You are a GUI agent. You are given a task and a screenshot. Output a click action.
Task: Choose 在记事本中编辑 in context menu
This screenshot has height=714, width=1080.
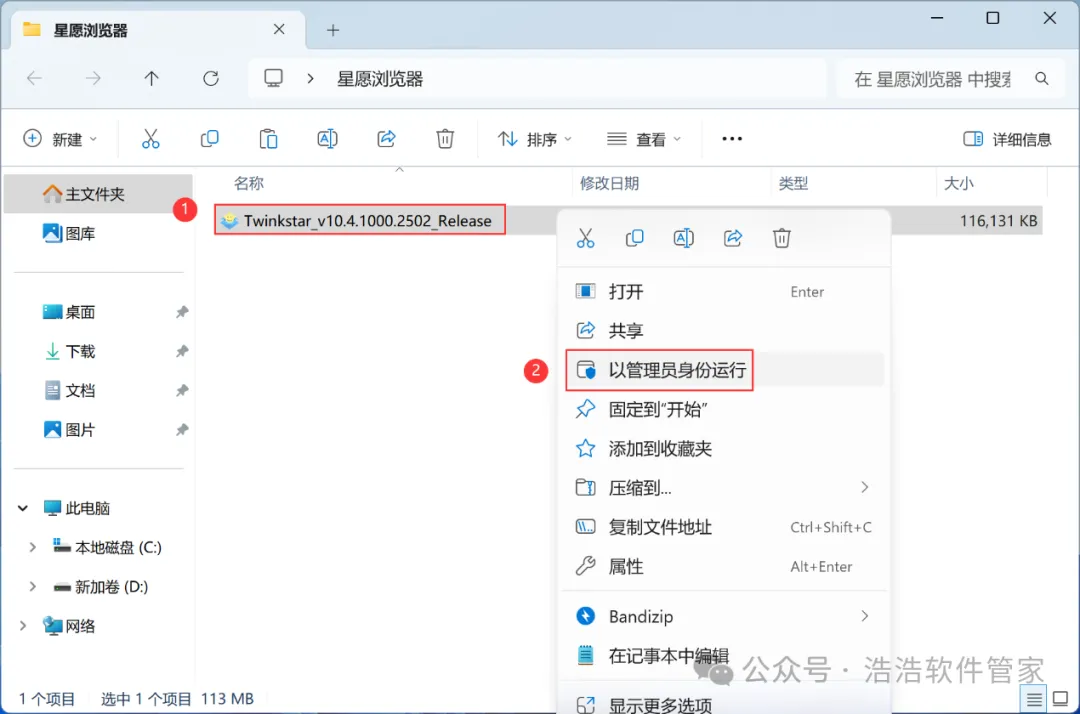(725, 655)
